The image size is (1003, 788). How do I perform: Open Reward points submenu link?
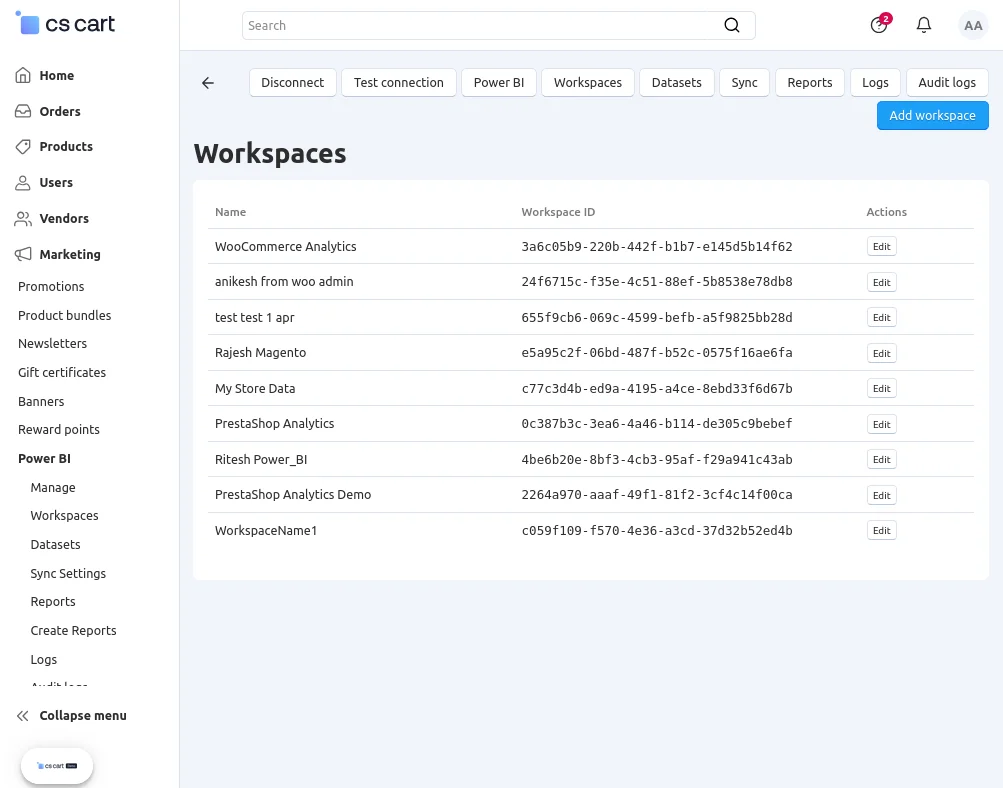[59, 430]
